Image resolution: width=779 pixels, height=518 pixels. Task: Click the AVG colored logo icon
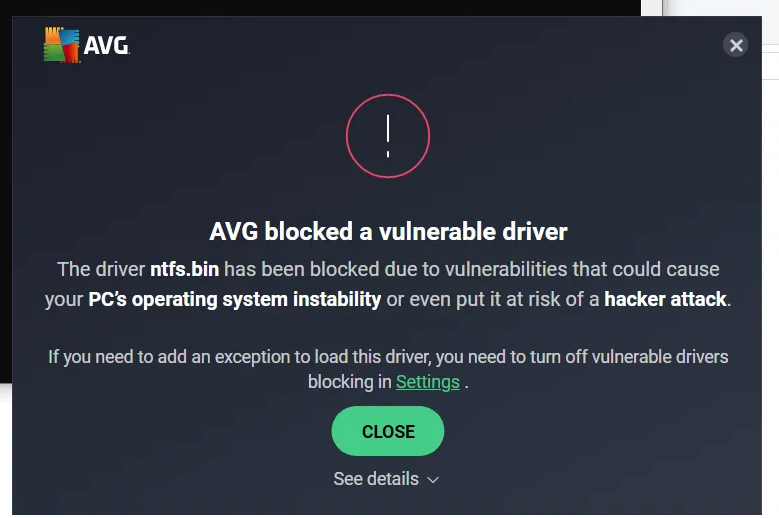62,45
